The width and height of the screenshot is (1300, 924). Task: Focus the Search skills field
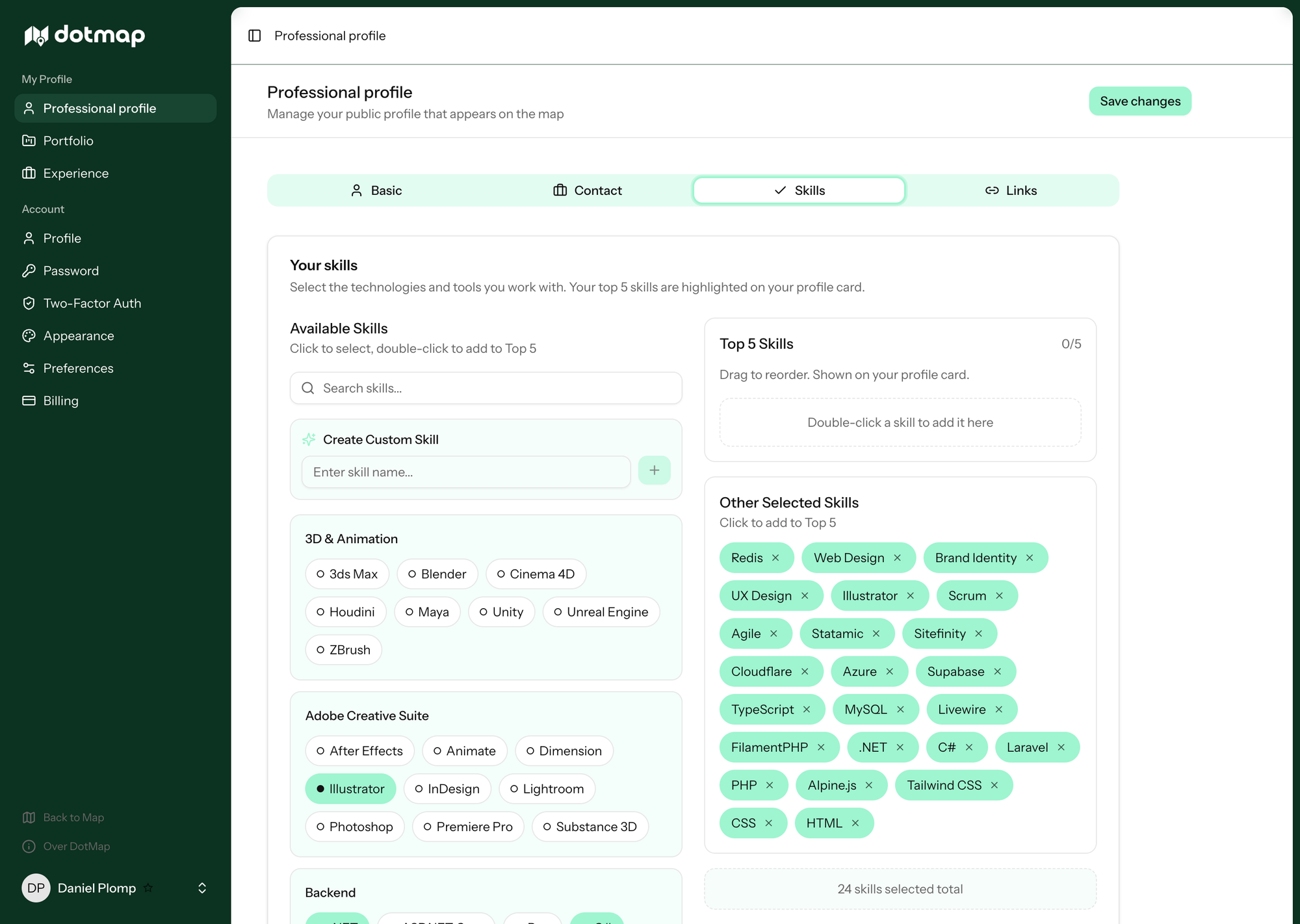click(486, 388)
